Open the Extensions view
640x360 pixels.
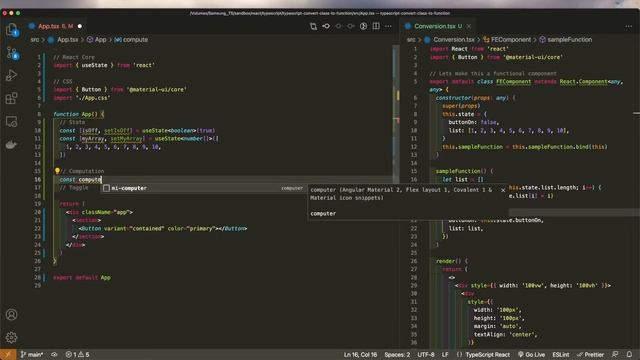pyautogui.click(x=11, y=98)
